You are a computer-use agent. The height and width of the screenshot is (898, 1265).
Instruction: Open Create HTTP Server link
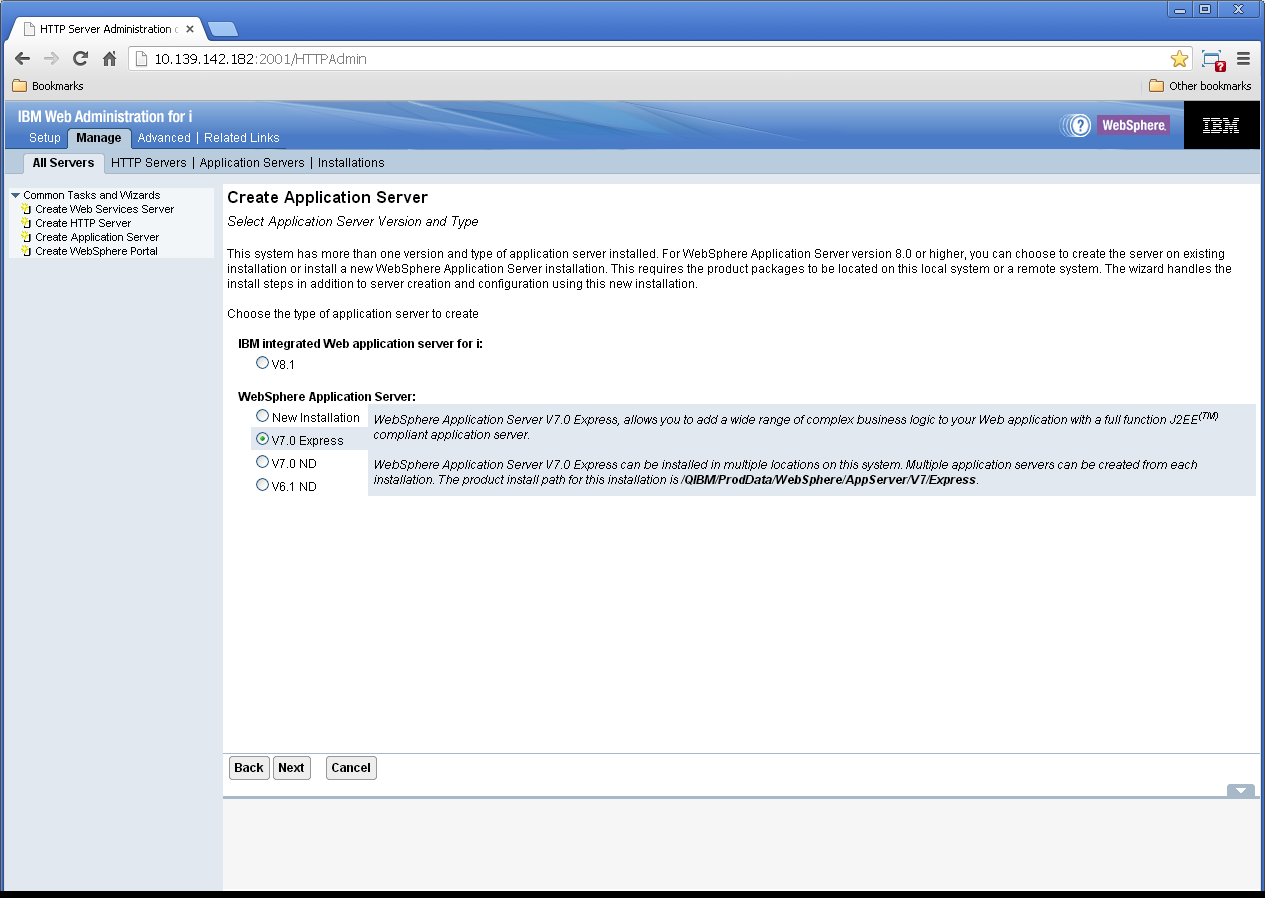83,223
